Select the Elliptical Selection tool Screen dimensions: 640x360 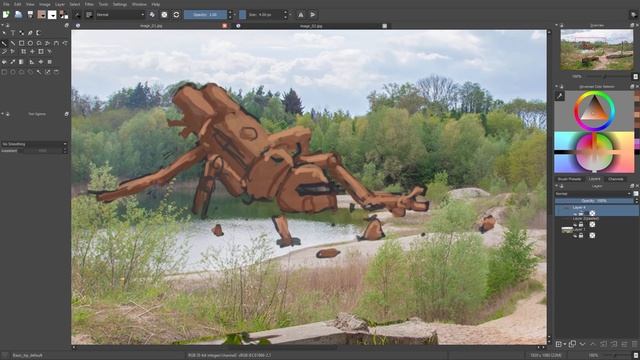click(13, 72)
